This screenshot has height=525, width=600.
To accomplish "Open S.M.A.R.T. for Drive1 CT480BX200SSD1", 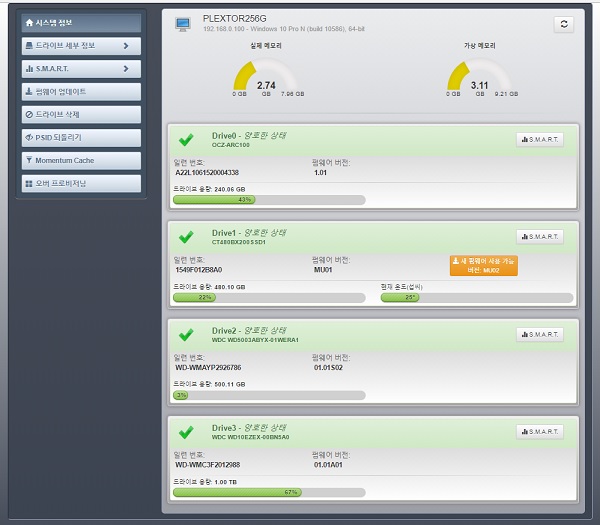I will pos(540,237).
